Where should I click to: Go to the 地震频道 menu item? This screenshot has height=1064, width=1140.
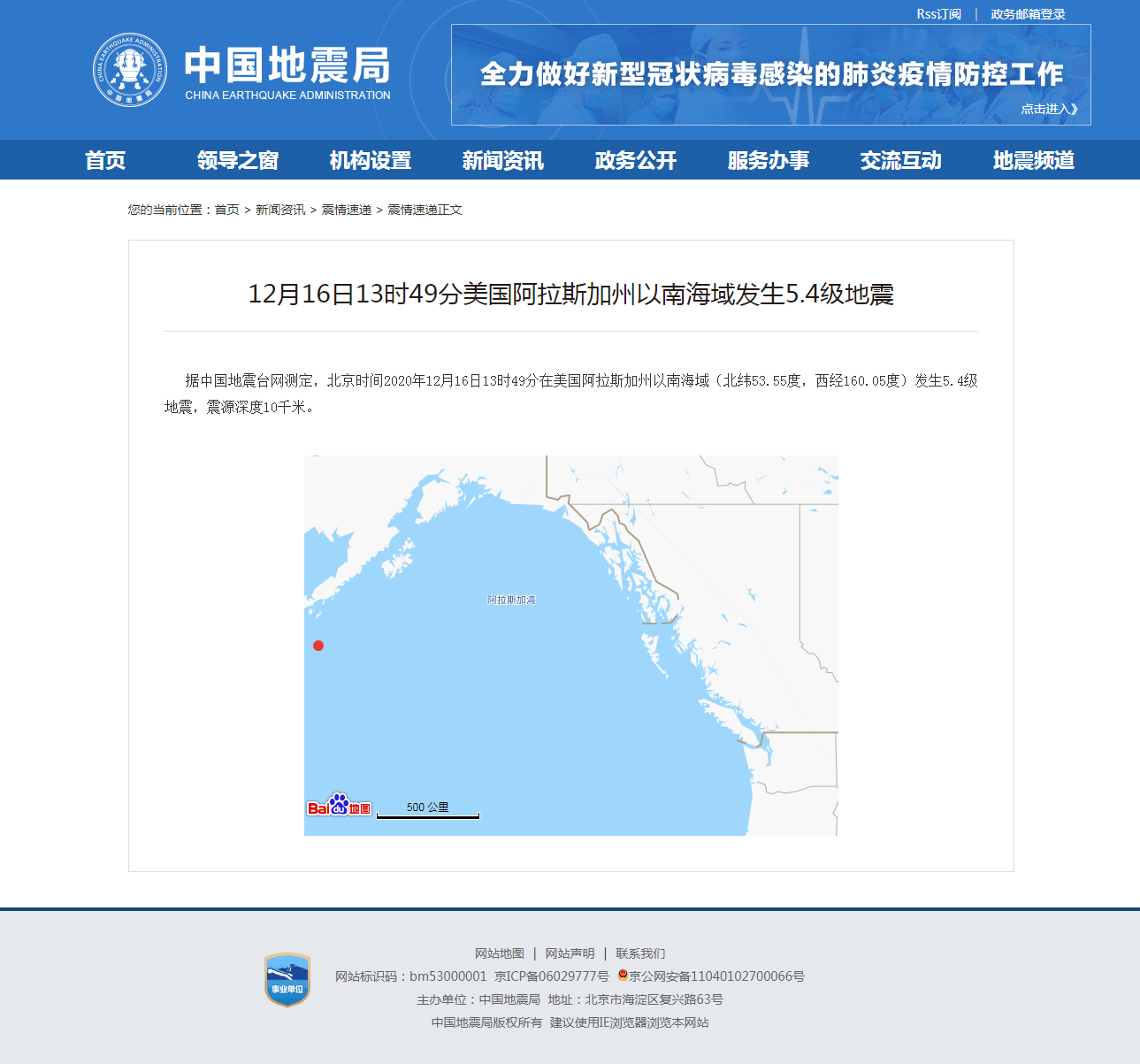click(x=1034, y=160)
